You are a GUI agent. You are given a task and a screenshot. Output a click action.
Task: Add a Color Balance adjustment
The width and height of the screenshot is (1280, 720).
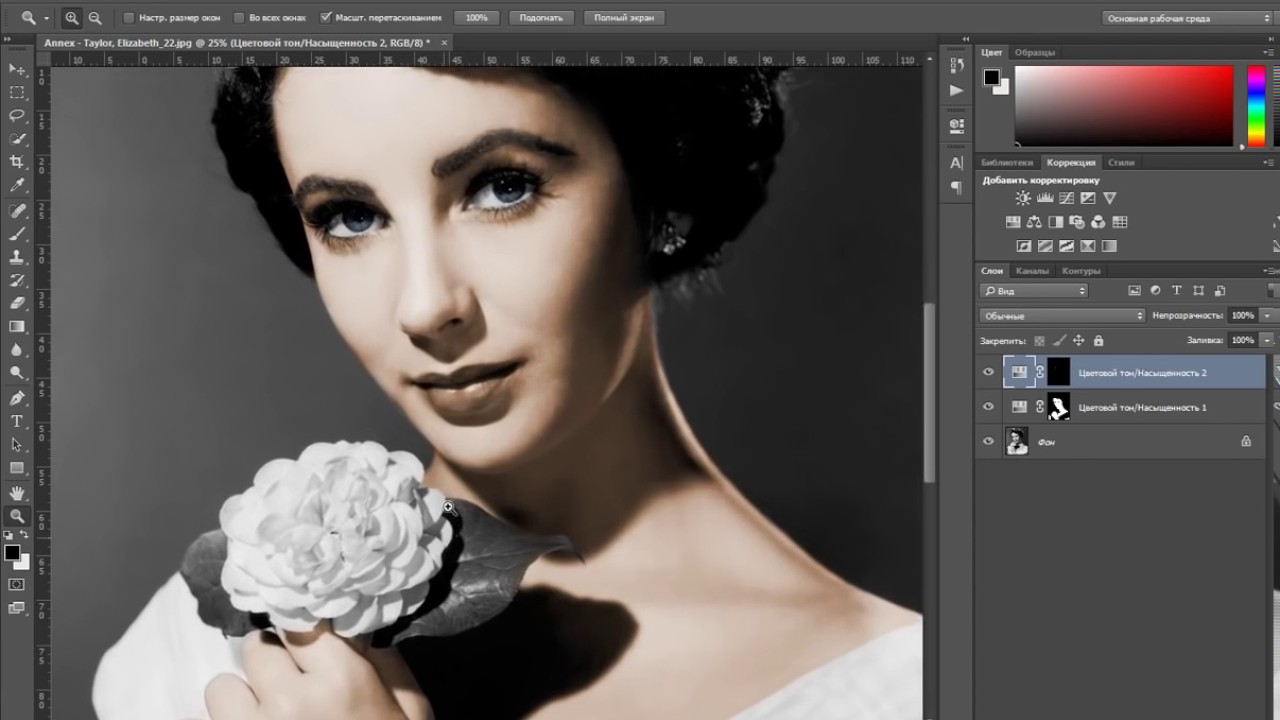click(1034, 222)
